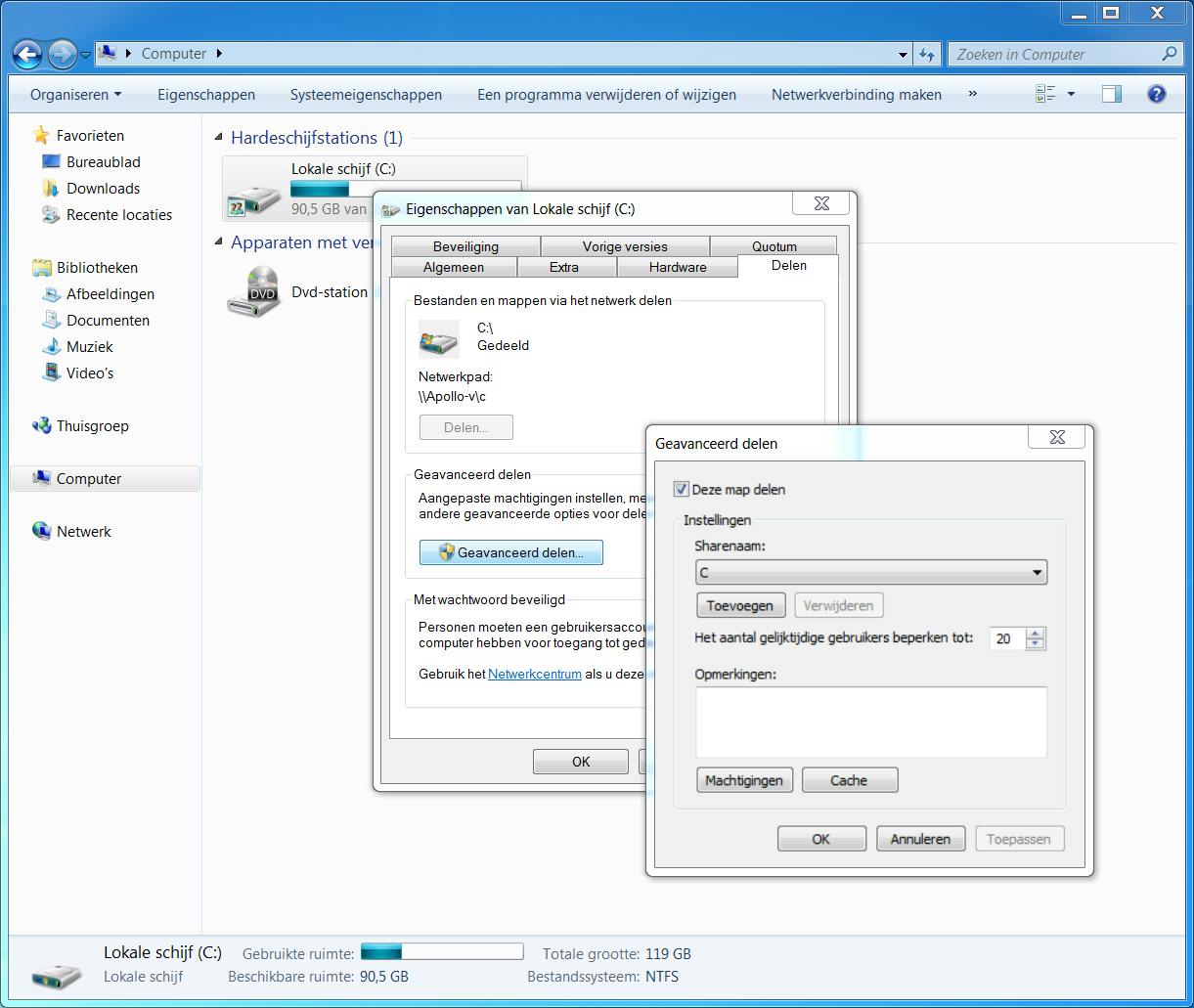Open the recent pages dropdown arrow
The width and height of the screenshot is (1194, 1008).
tap(86, 55)
